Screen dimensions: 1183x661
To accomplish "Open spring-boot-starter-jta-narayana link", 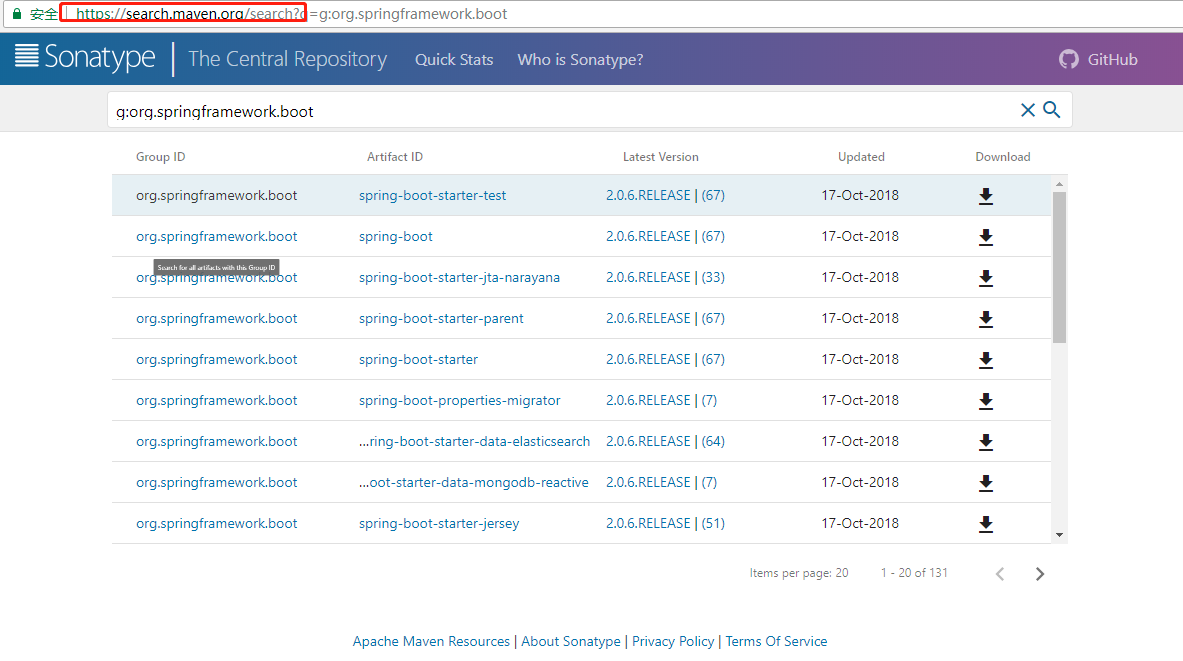I will 459,277.
